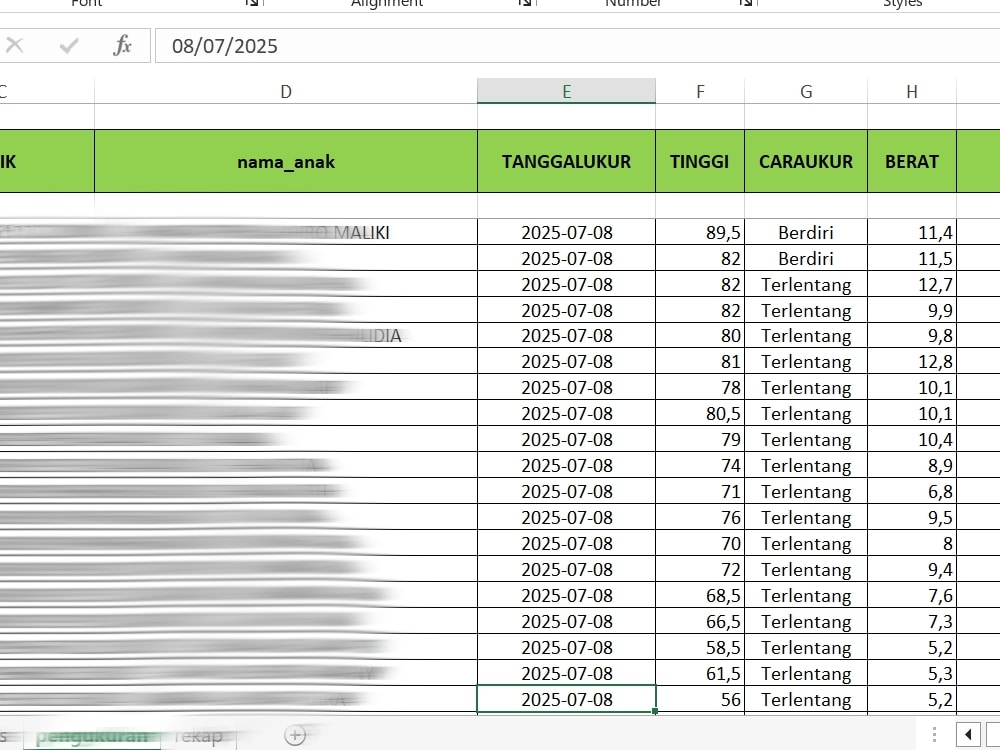Select weight cell with value 8
1000x750 pixels.
(912, 543)
